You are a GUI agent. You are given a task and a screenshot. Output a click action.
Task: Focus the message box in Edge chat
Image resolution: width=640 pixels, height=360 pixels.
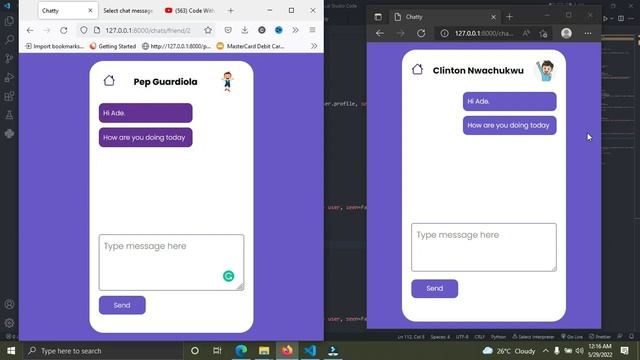(484, 247)
